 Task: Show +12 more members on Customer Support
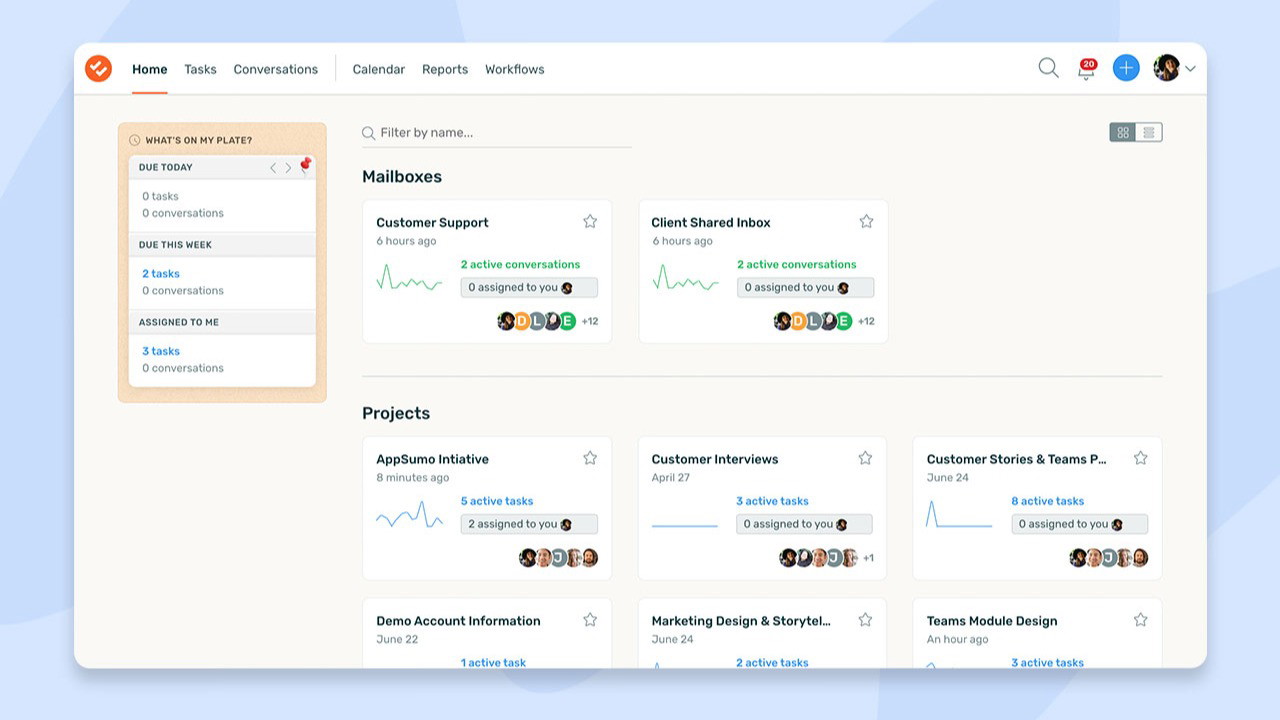click(590, 321)
